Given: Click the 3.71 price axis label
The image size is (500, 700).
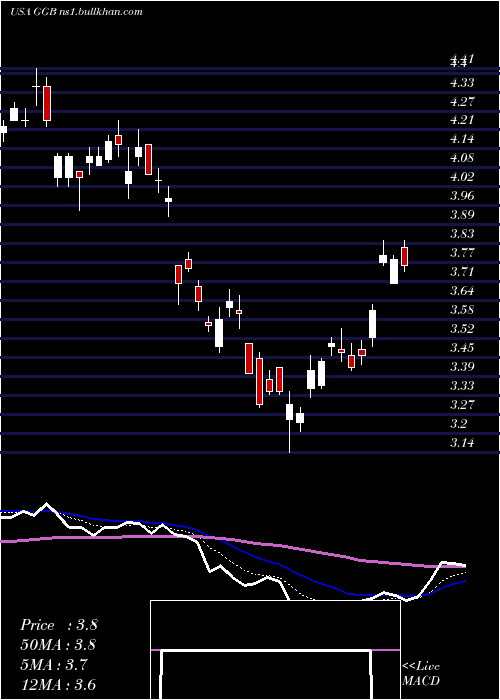Looking at the screenshot, I should 462,272.
